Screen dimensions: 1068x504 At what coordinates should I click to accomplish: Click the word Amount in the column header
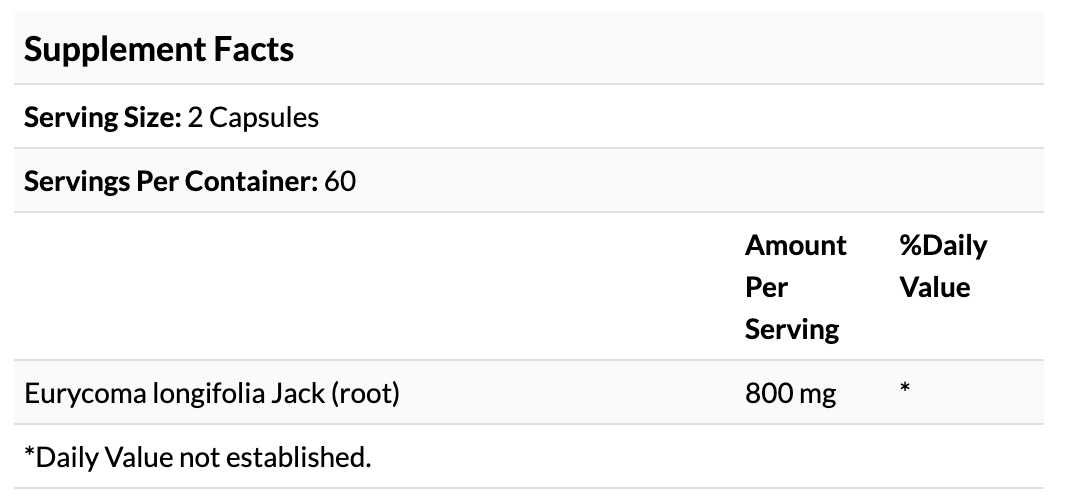[796, 245]
